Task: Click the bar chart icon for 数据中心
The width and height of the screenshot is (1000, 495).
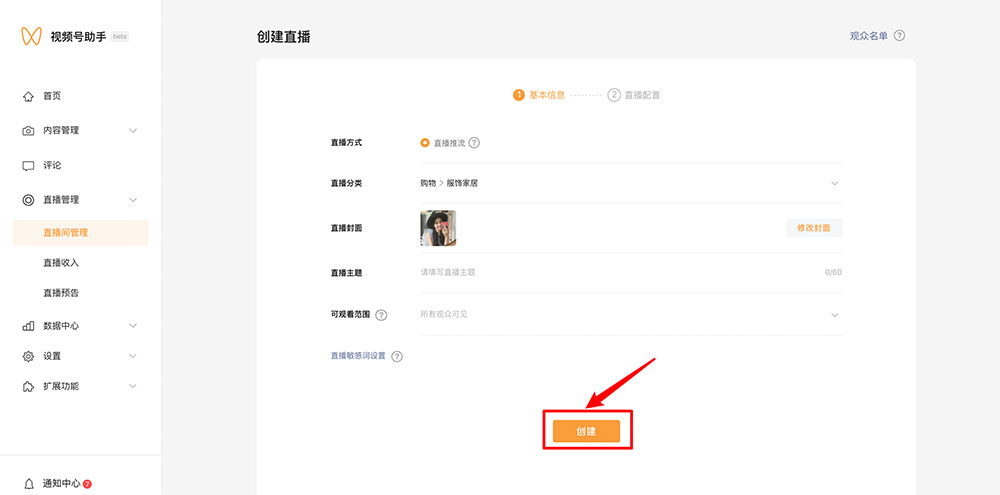Action: coord(28,326)
